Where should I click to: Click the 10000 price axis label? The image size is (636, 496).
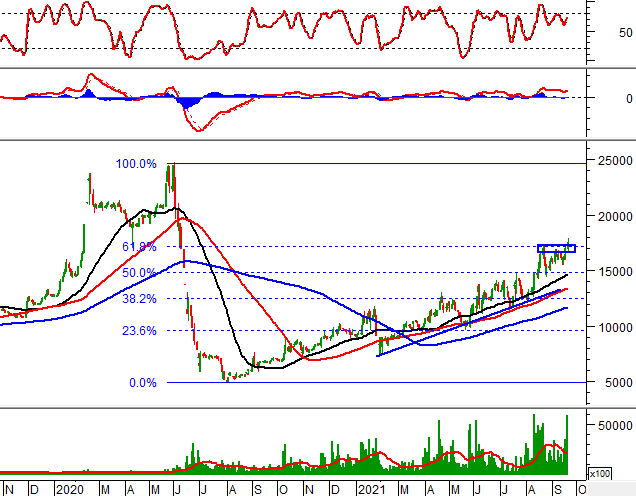click(612, 327)
